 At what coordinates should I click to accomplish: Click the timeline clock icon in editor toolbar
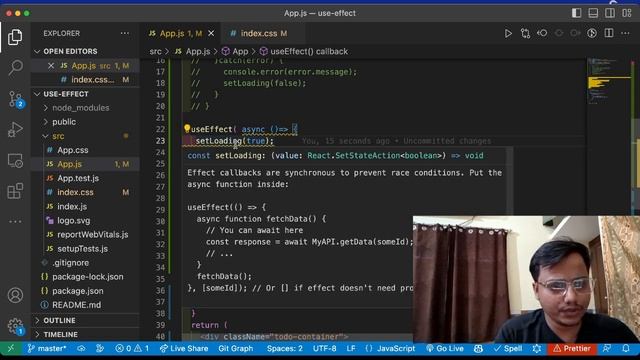click(x=592, y=33)
